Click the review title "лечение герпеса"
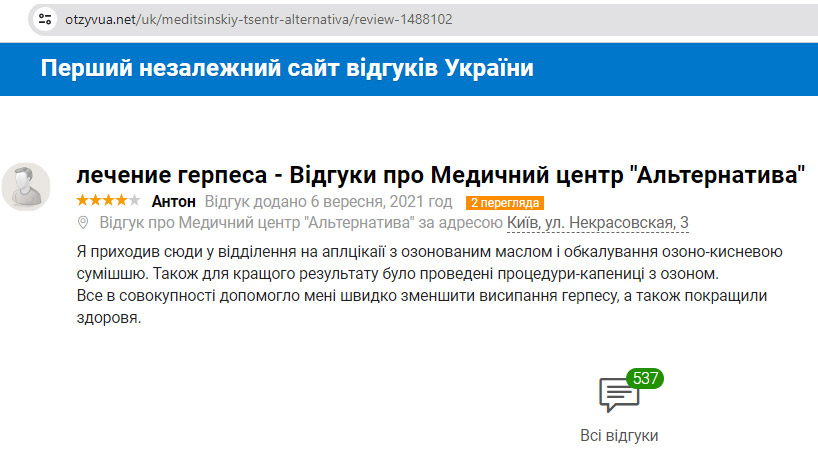 [x=173, y=174]
